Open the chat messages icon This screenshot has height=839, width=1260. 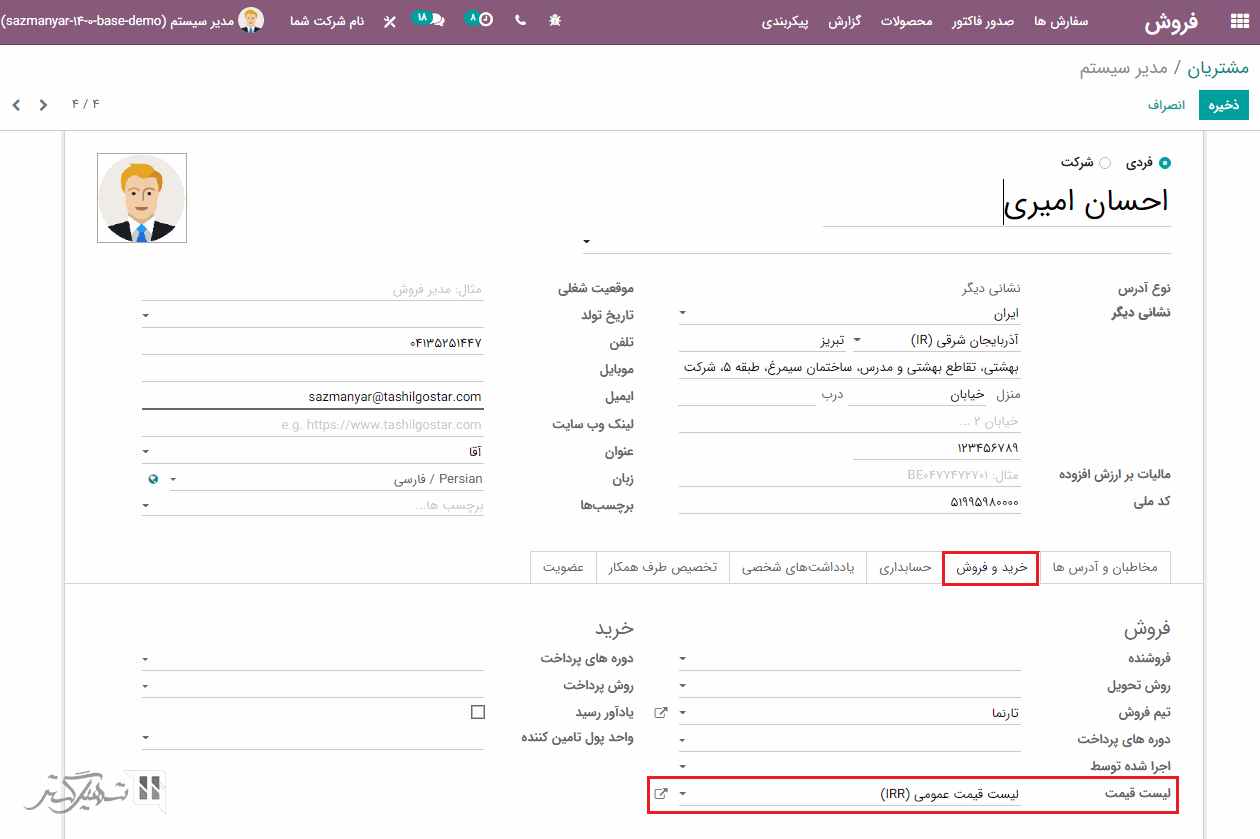[x=438, y=20]
